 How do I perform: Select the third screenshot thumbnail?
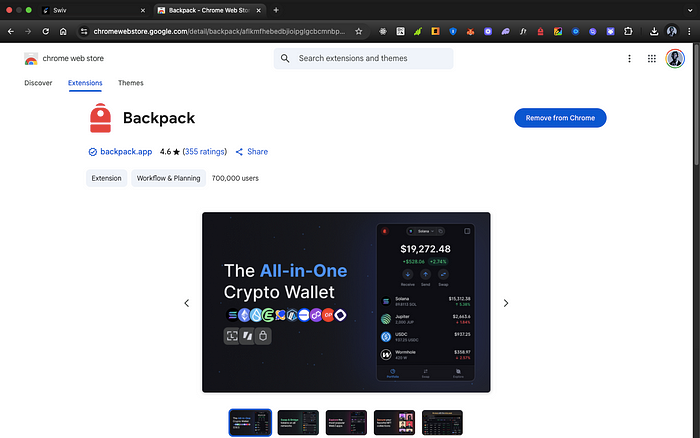pyautogui.click(x=346, y=422)
